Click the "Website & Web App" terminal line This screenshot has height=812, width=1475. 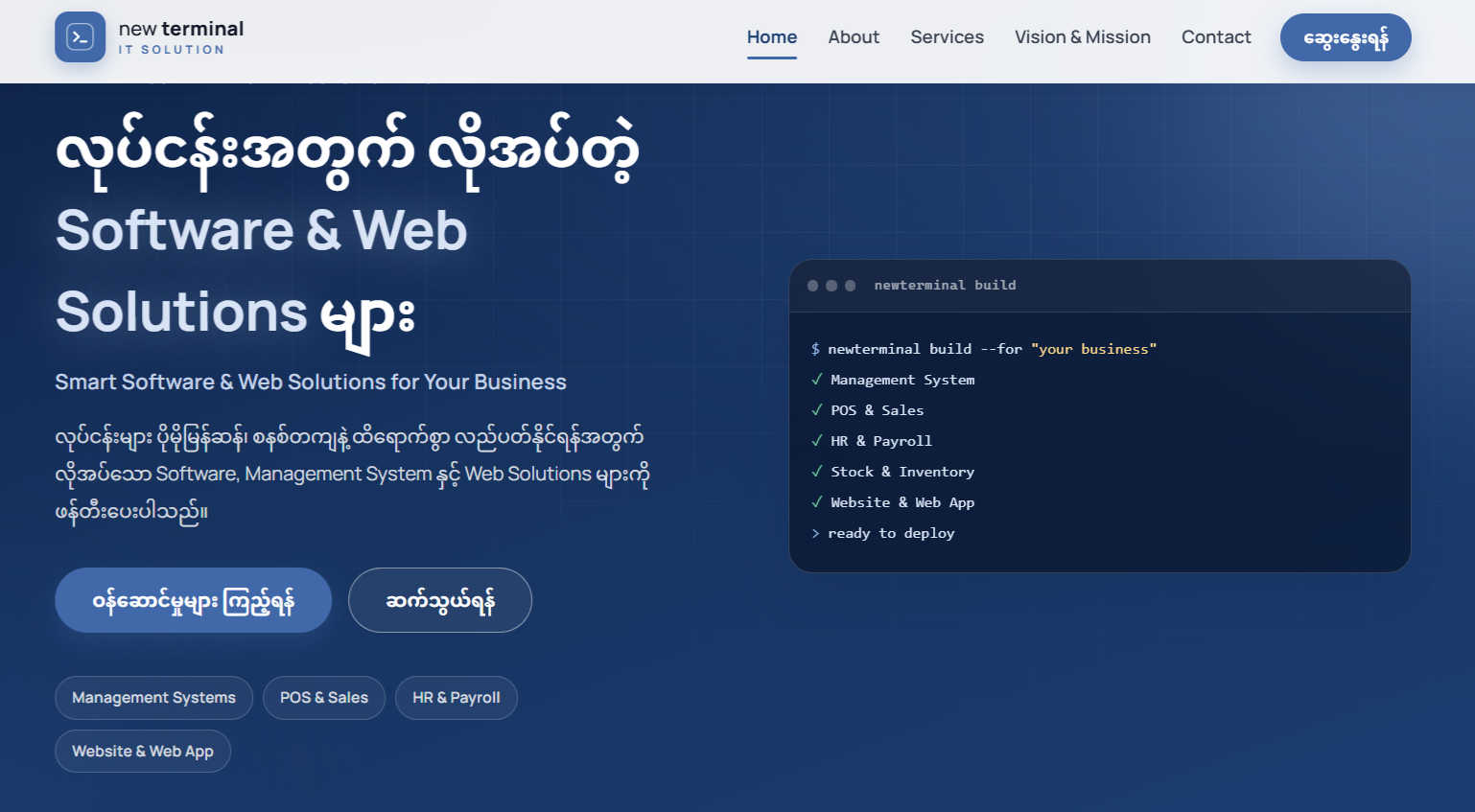pos(893,502)
